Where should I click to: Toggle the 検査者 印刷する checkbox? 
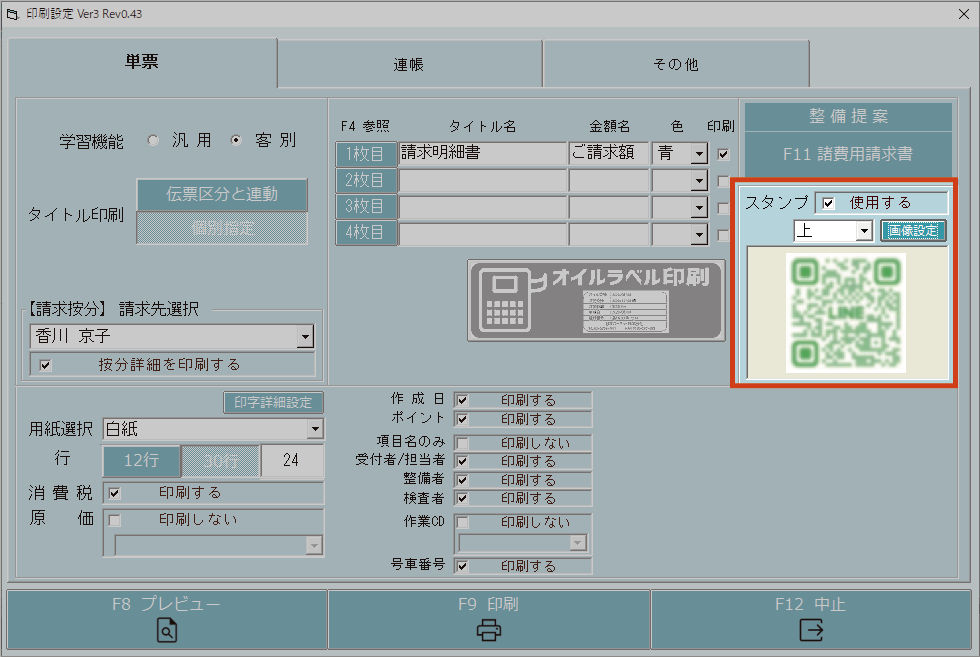pyautogui.click(x=462, y=498)
